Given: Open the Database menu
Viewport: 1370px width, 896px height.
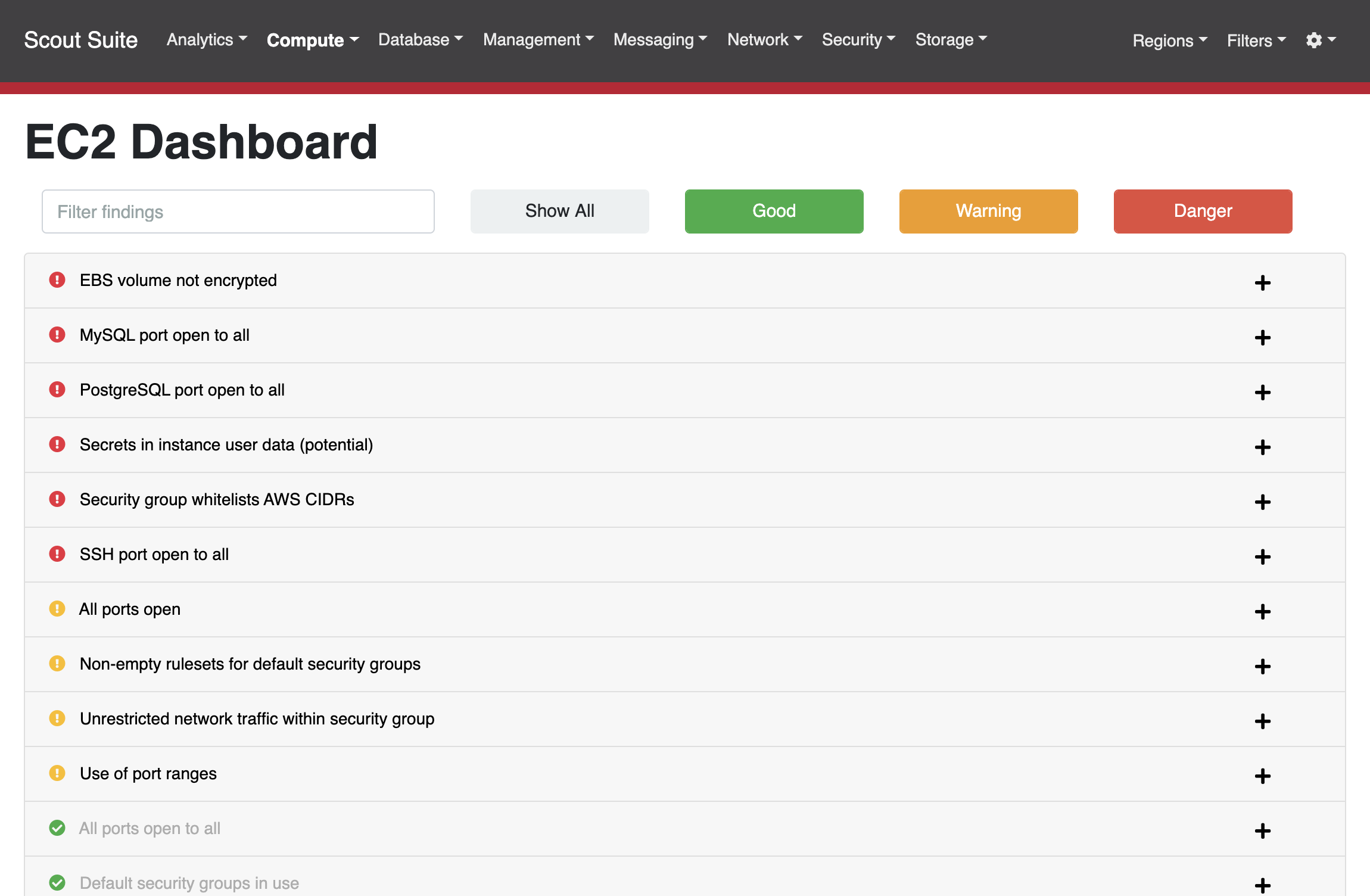Looking at the screenshot, I should 421,39.
